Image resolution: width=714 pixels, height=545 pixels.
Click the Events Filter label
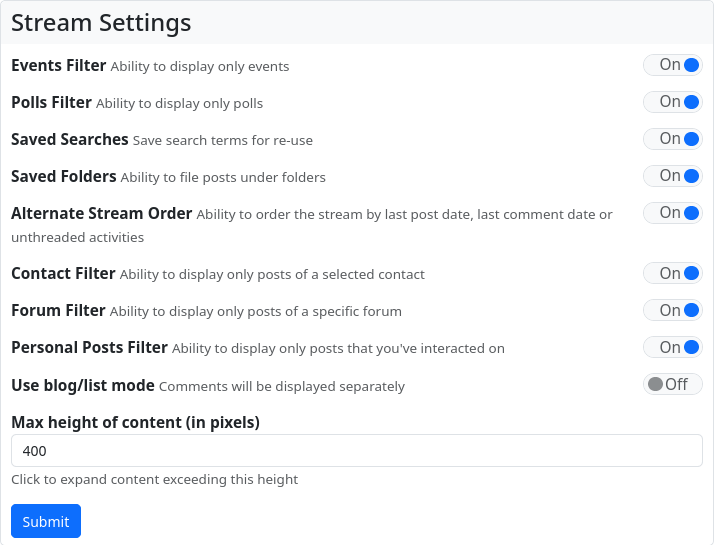point(58,66)
